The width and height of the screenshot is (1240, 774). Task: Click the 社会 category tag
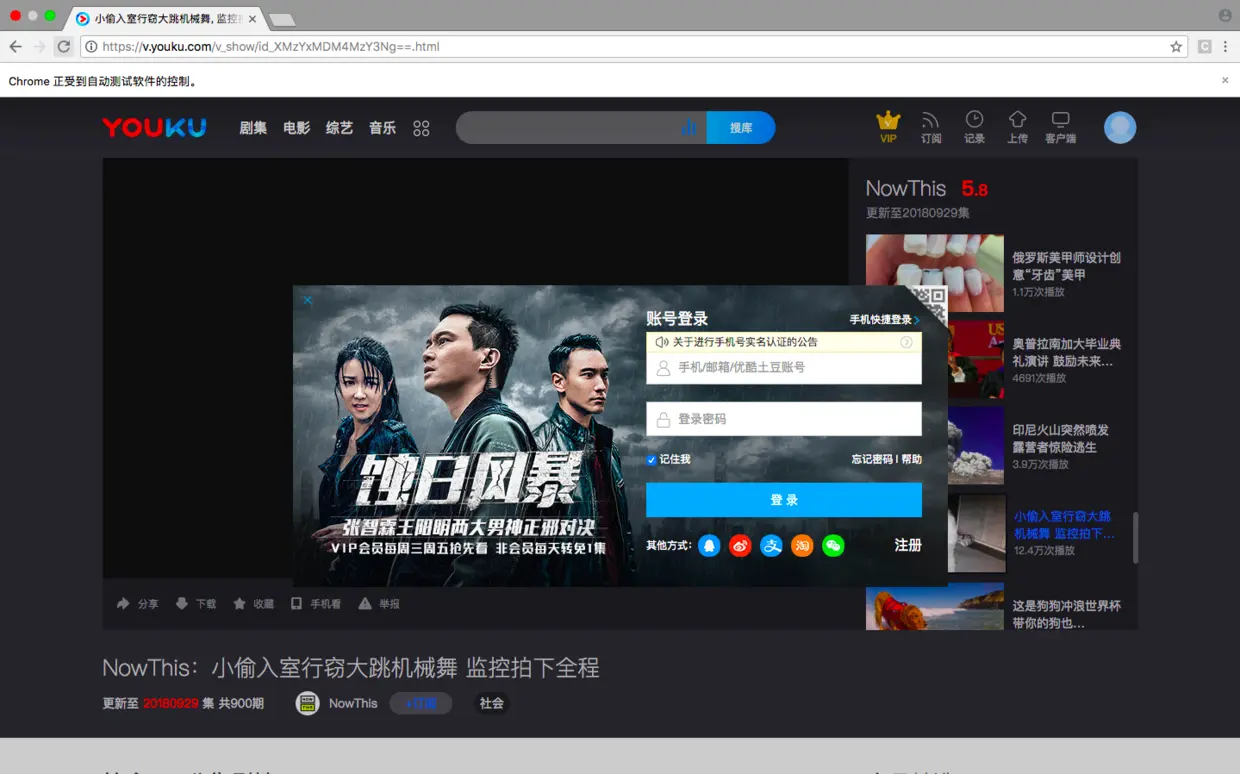492,703
